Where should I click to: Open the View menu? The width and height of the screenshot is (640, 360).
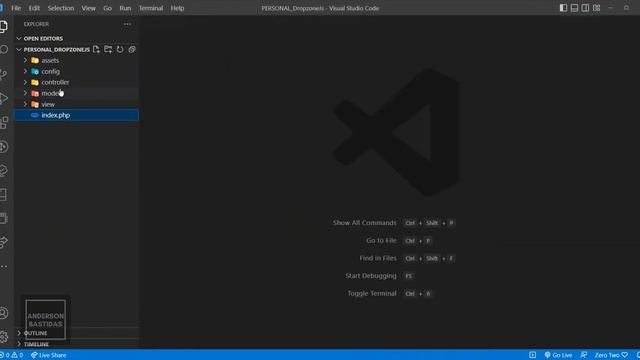[88, 8]
